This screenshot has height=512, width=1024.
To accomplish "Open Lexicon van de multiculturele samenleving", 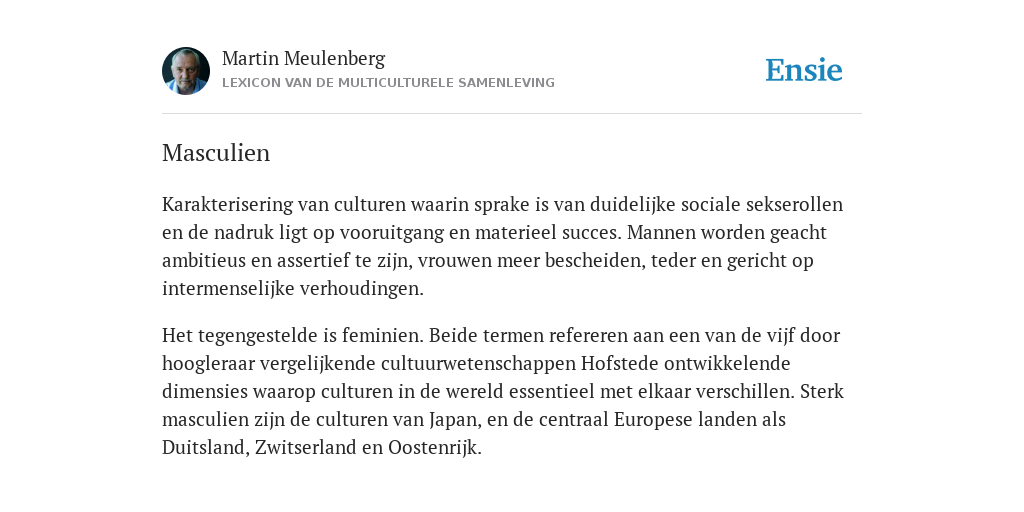I will tap(388, 83).
